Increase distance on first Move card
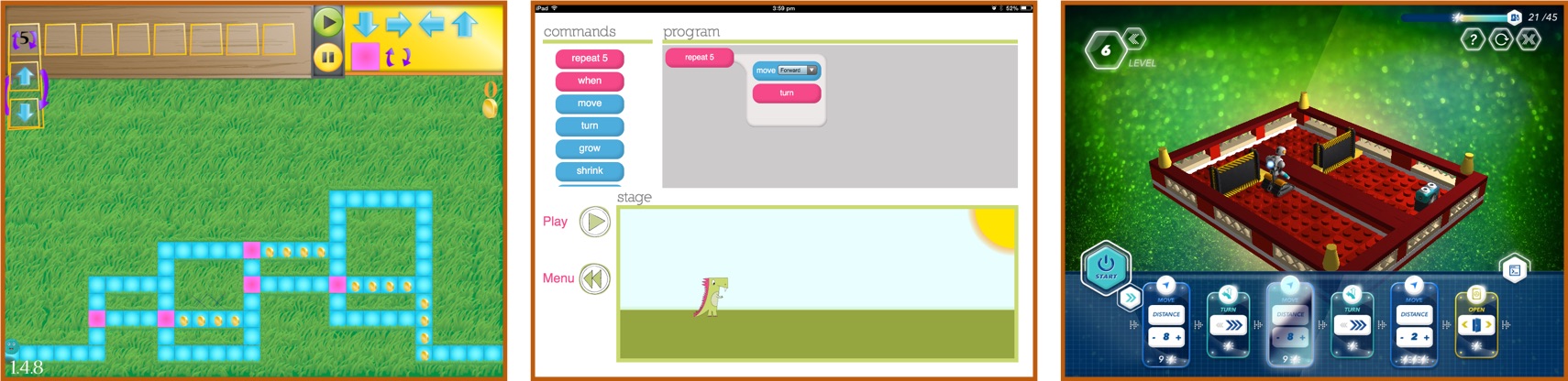 coord(1178,338)
